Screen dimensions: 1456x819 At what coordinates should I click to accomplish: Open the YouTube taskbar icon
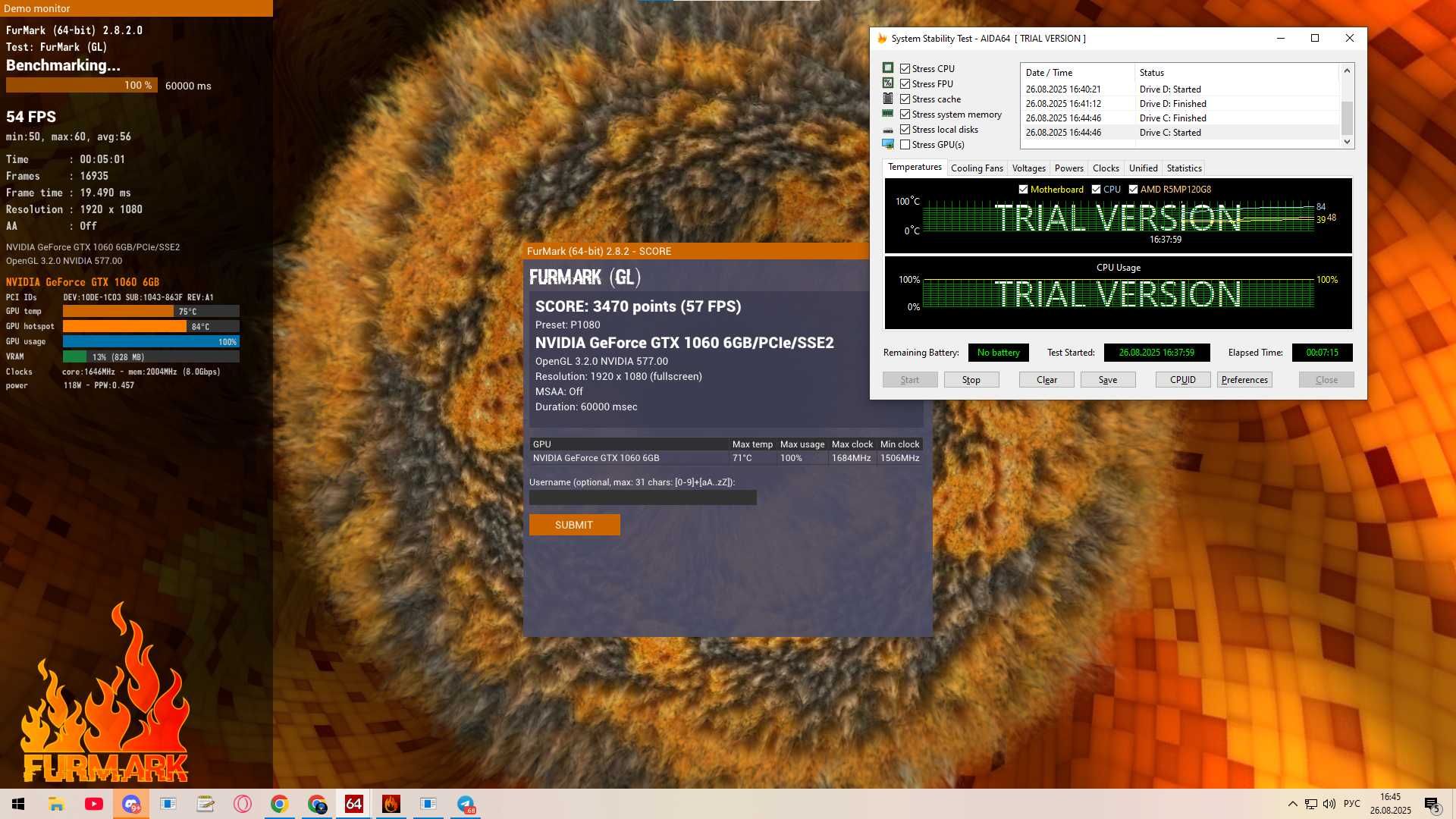pyautogui.click(x=94, y=804)
